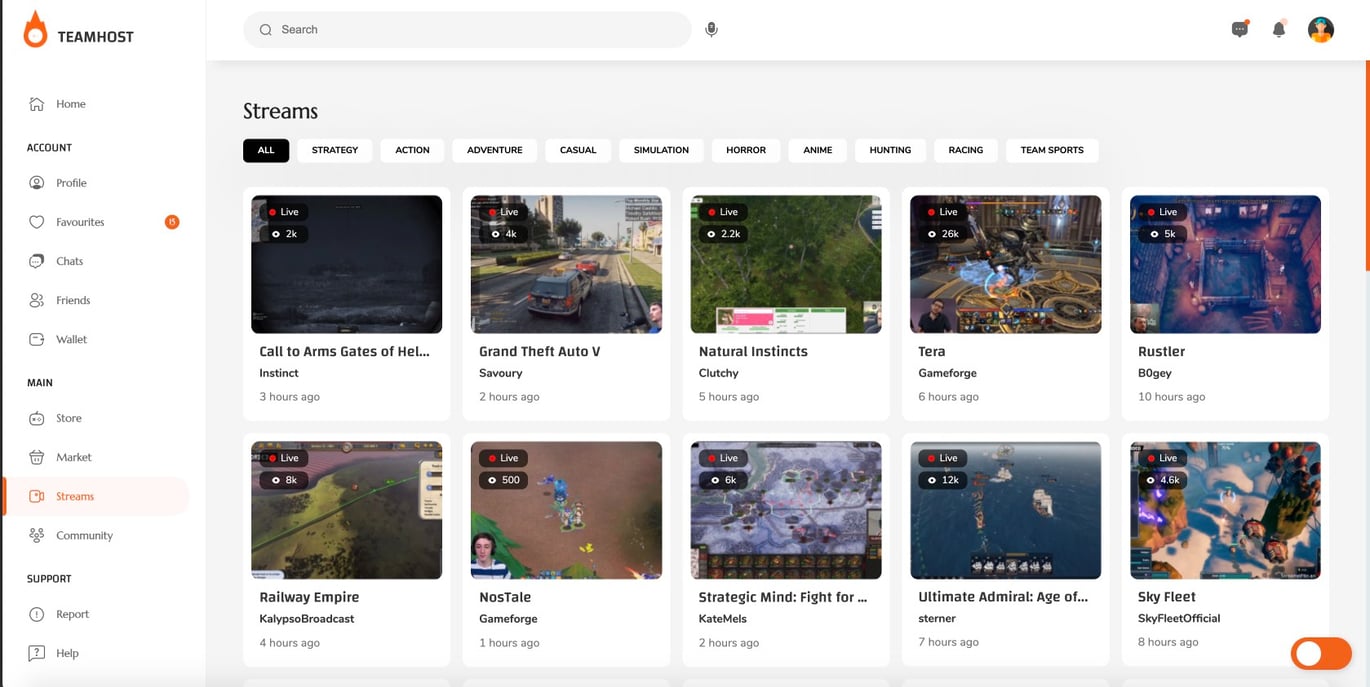The width and height of the screenshot is (1370, 687).
Task: Open the Community icon in sidebar
Action: (x=37, y=535)
